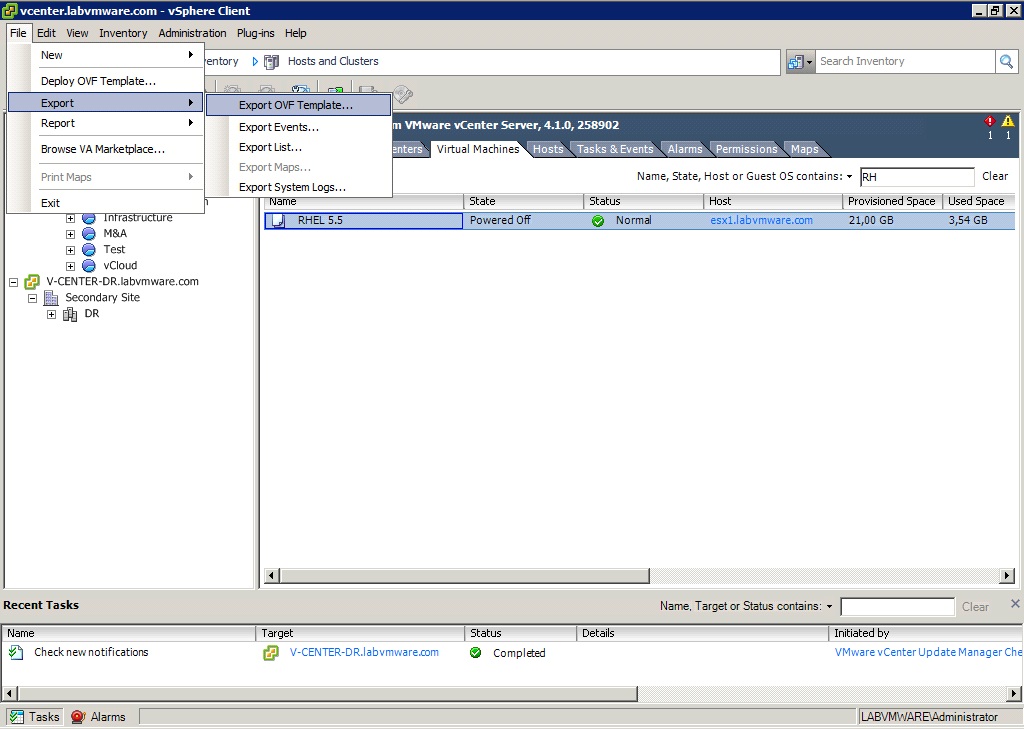Viewport: 1024px width, 729px height.
Task: Open the 'Name, State, Host or Guest OS contains' dropdown
Action: coord(849,176)
